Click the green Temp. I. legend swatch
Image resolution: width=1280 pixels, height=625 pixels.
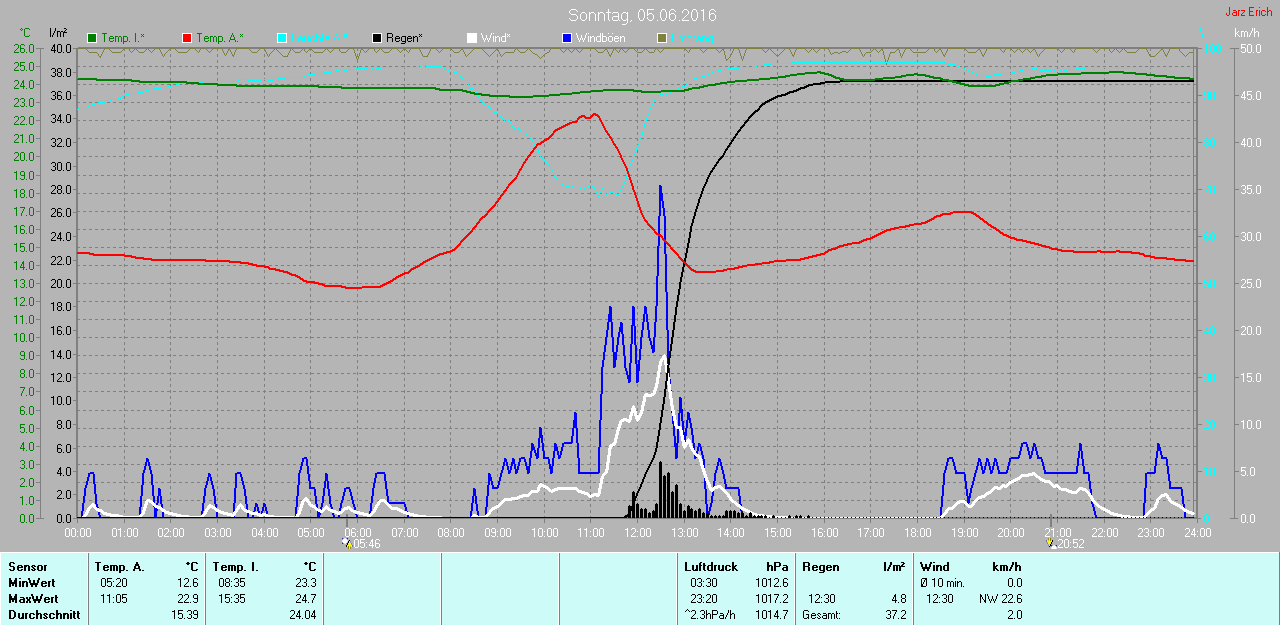(92, 38)
